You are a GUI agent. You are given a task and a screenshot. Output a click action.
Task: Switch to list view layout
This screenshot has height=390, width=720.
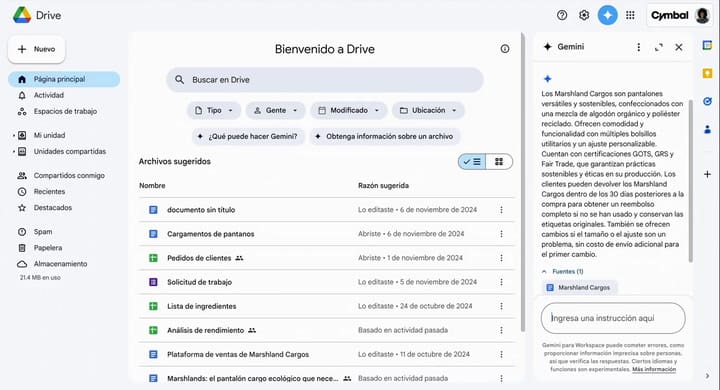pyautogui.click(x=472, y=162)
